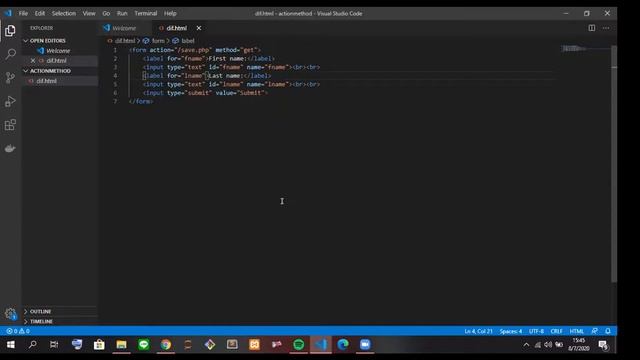Change line endings via CRLF
Screen dimensions: 640x360
pyautogui.click(x=556, y=331)
